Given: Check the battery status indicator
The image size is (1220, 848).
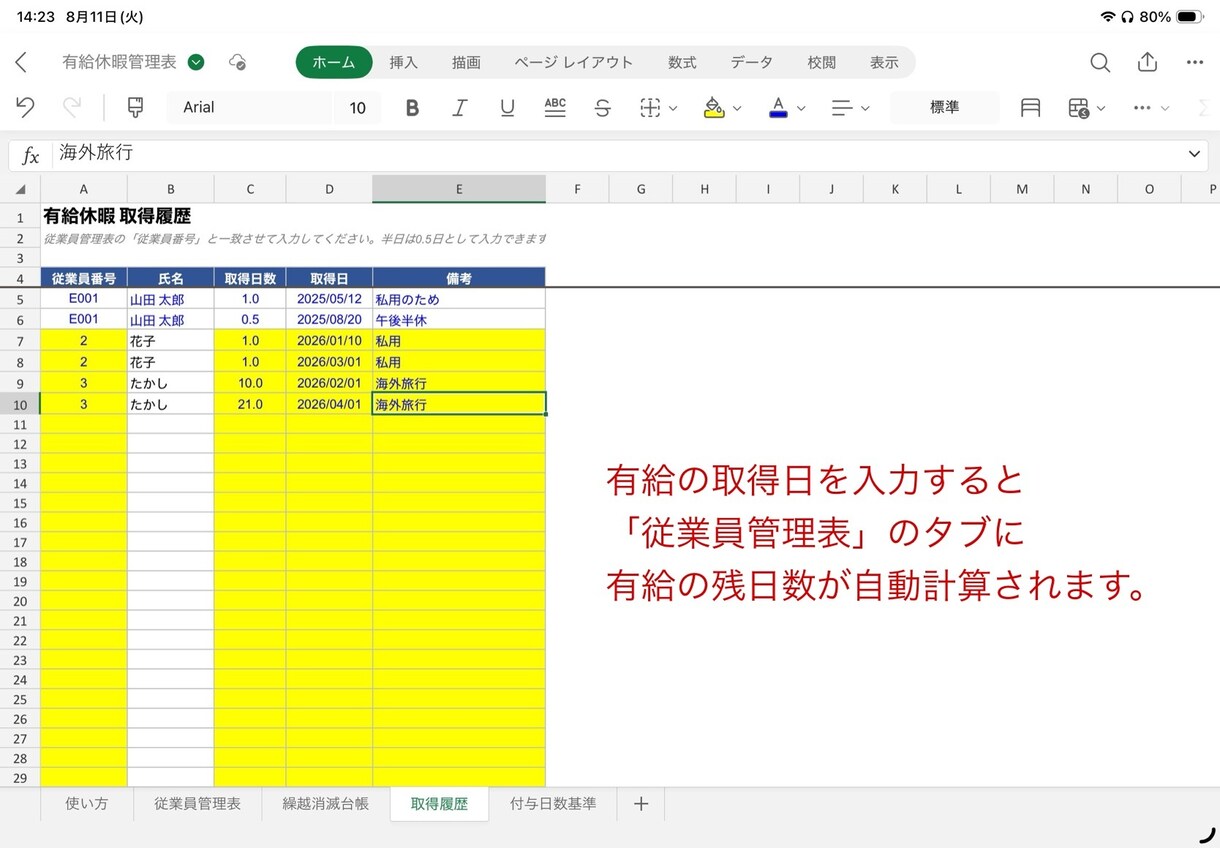Looking at the screenshot, I should pos(1190,17).
